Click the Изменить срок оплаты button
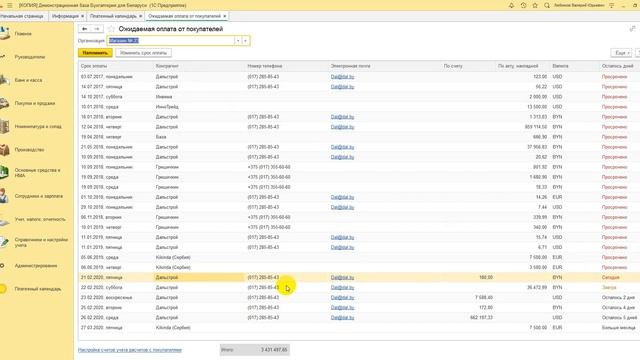Screen dimensions: 640x360 [143, 53]
